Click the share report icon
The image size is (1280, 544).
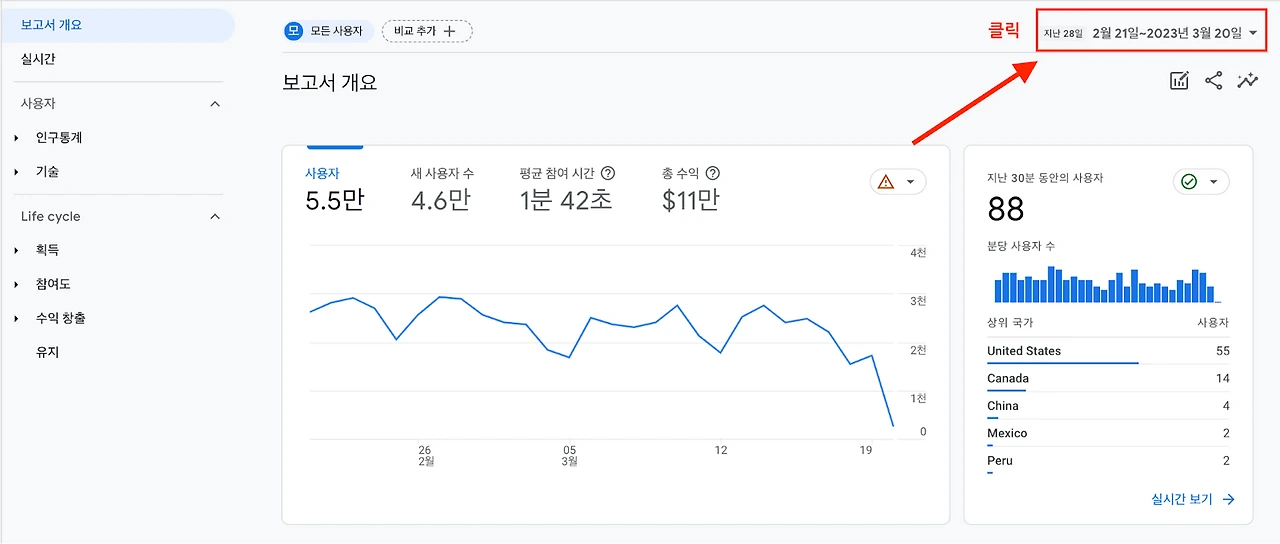1213,81
